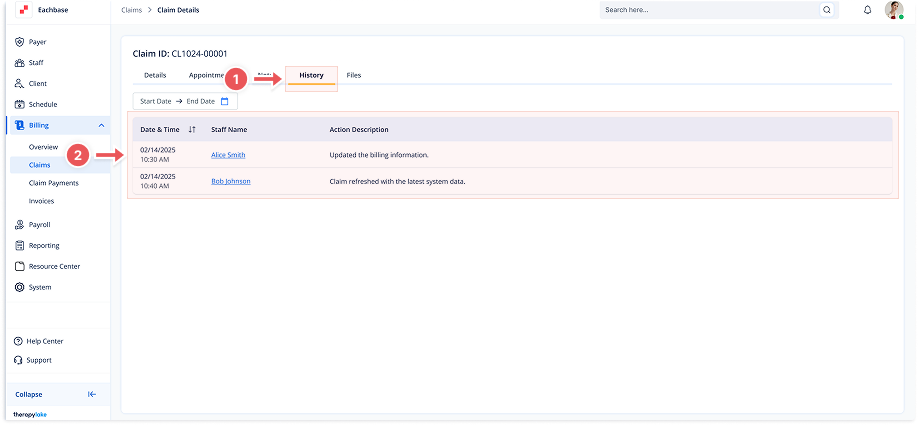Open Bob Johnson staff link

point(231,181)
